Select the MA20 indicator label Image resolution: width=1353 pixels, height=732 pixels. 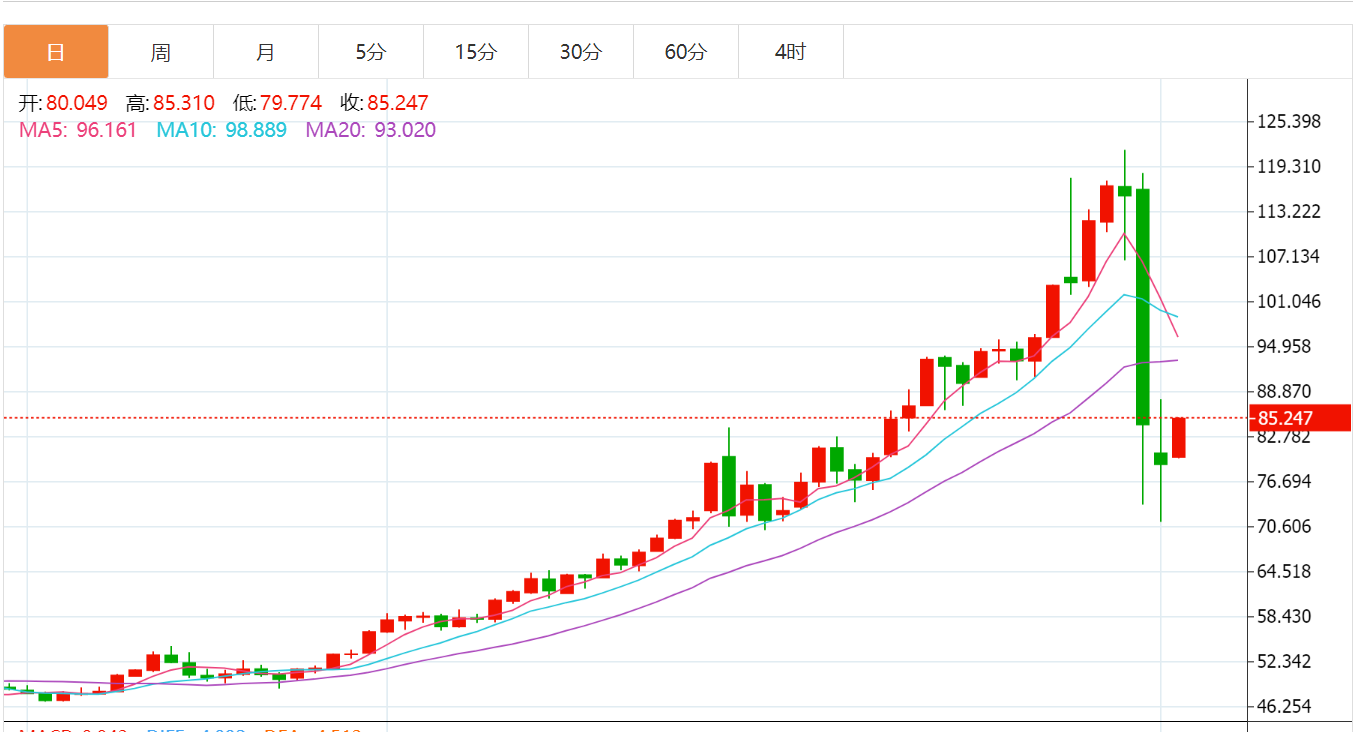click(370, 130)
